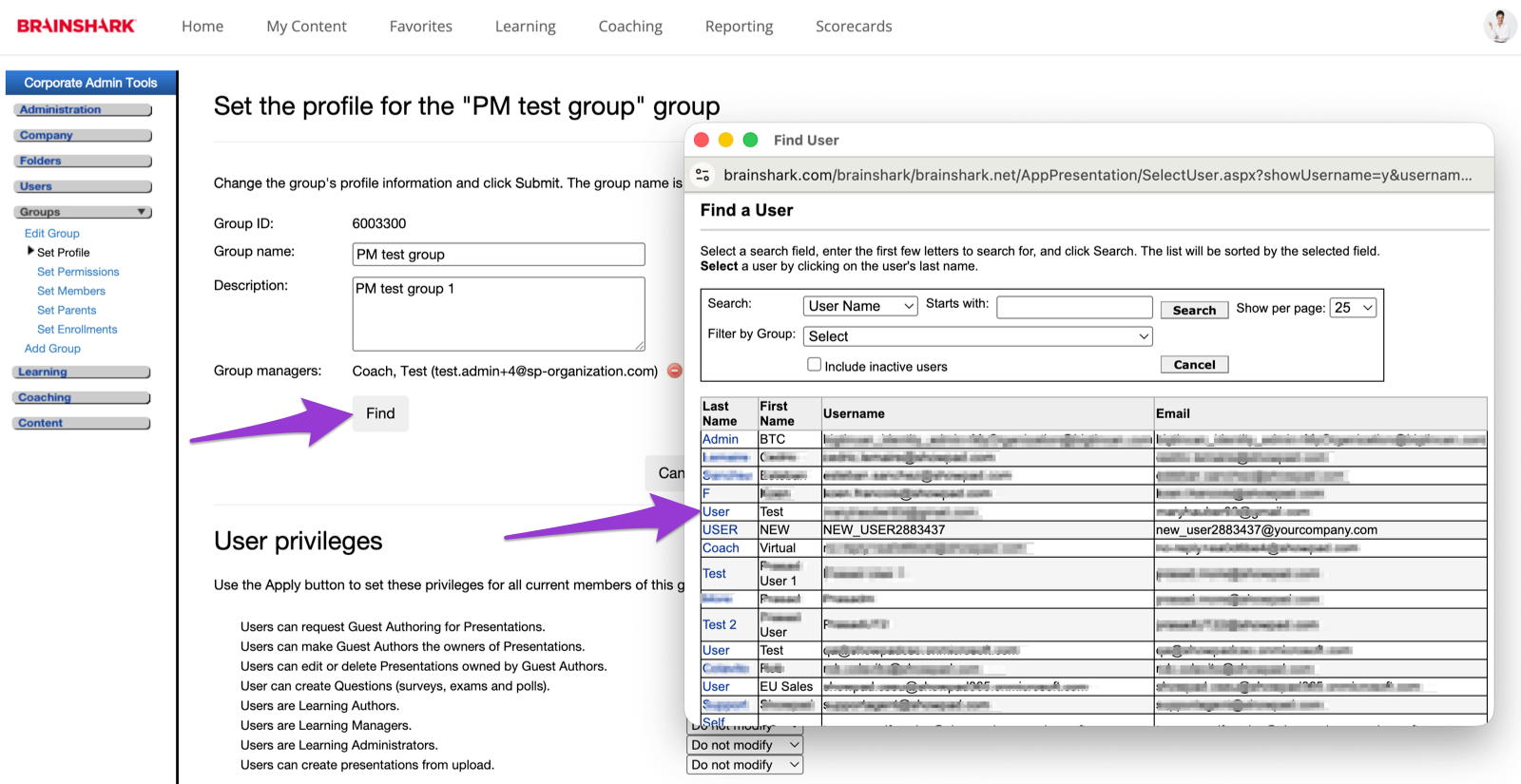Click the Brainshark logo

[76, 26]
